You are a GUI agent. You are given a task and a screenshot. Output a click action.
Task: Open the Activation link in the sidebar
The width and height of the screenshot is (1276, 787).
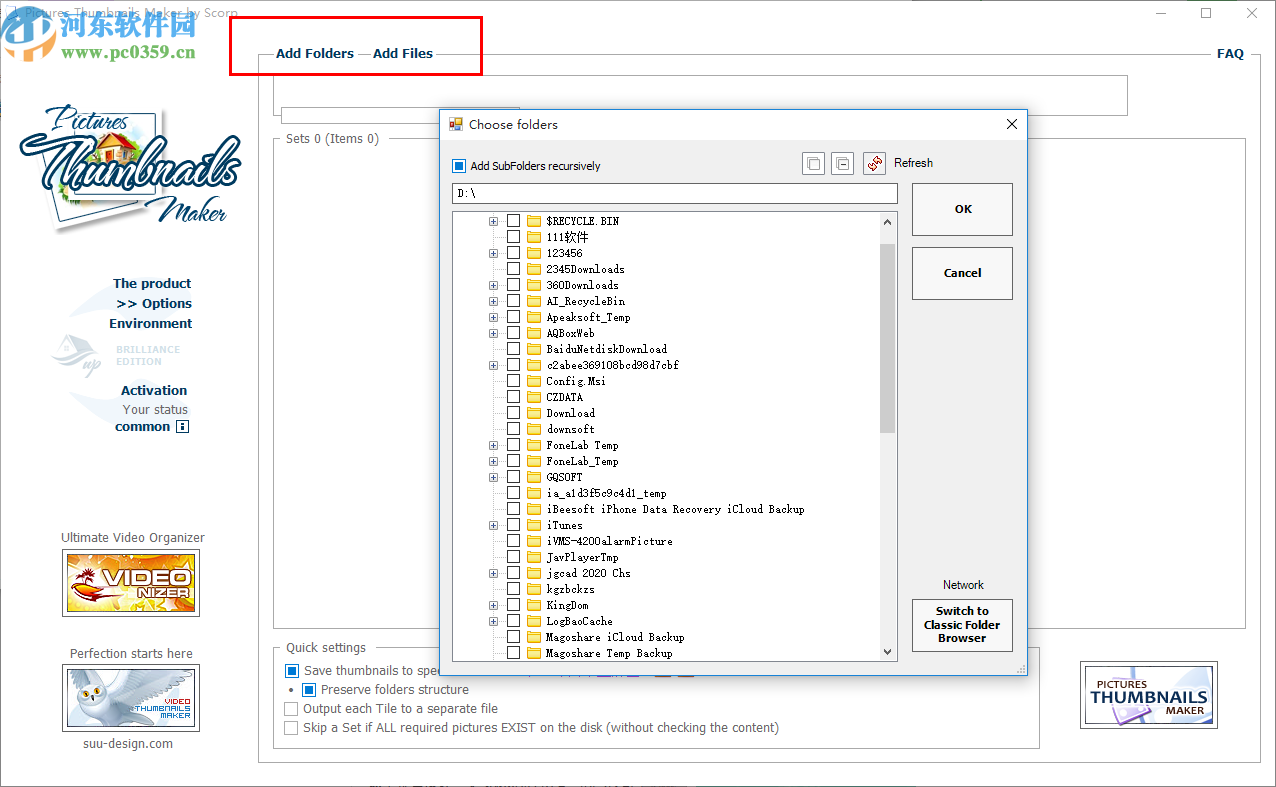tap(154, 391)
